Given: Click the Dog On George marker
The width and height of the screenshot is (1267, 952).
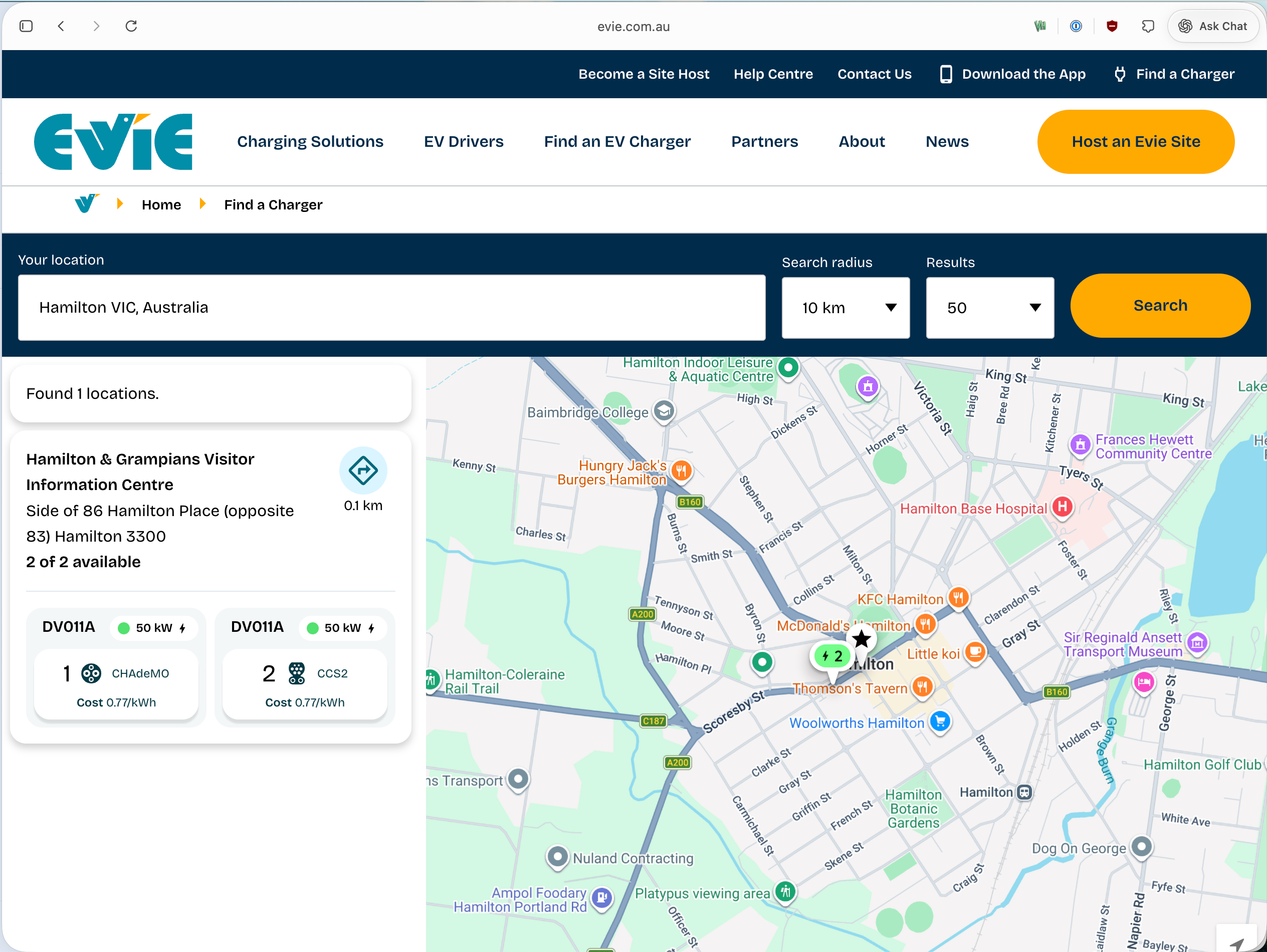Looking at the screenshot, I should [x=1141, y=847].
